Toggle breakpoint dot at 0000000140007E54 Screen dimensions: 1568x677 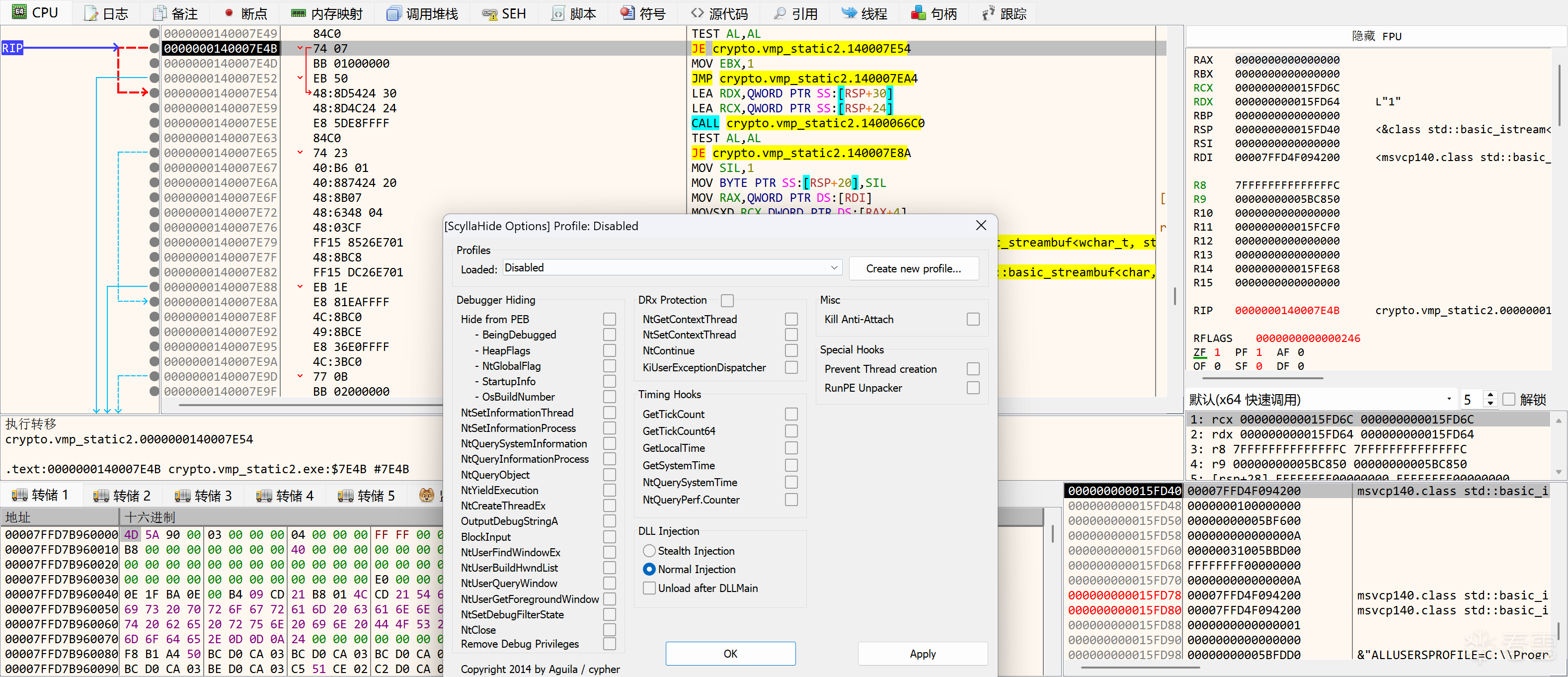click(x=154, y=93)
